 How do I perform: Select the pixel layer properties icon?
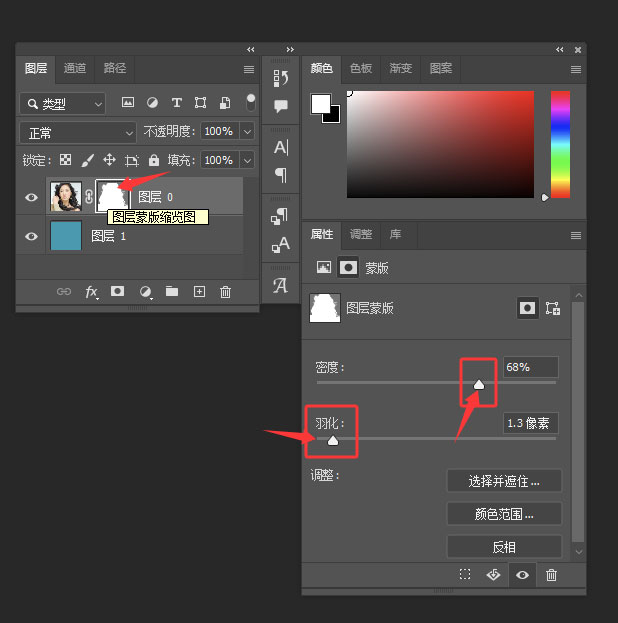324,267
